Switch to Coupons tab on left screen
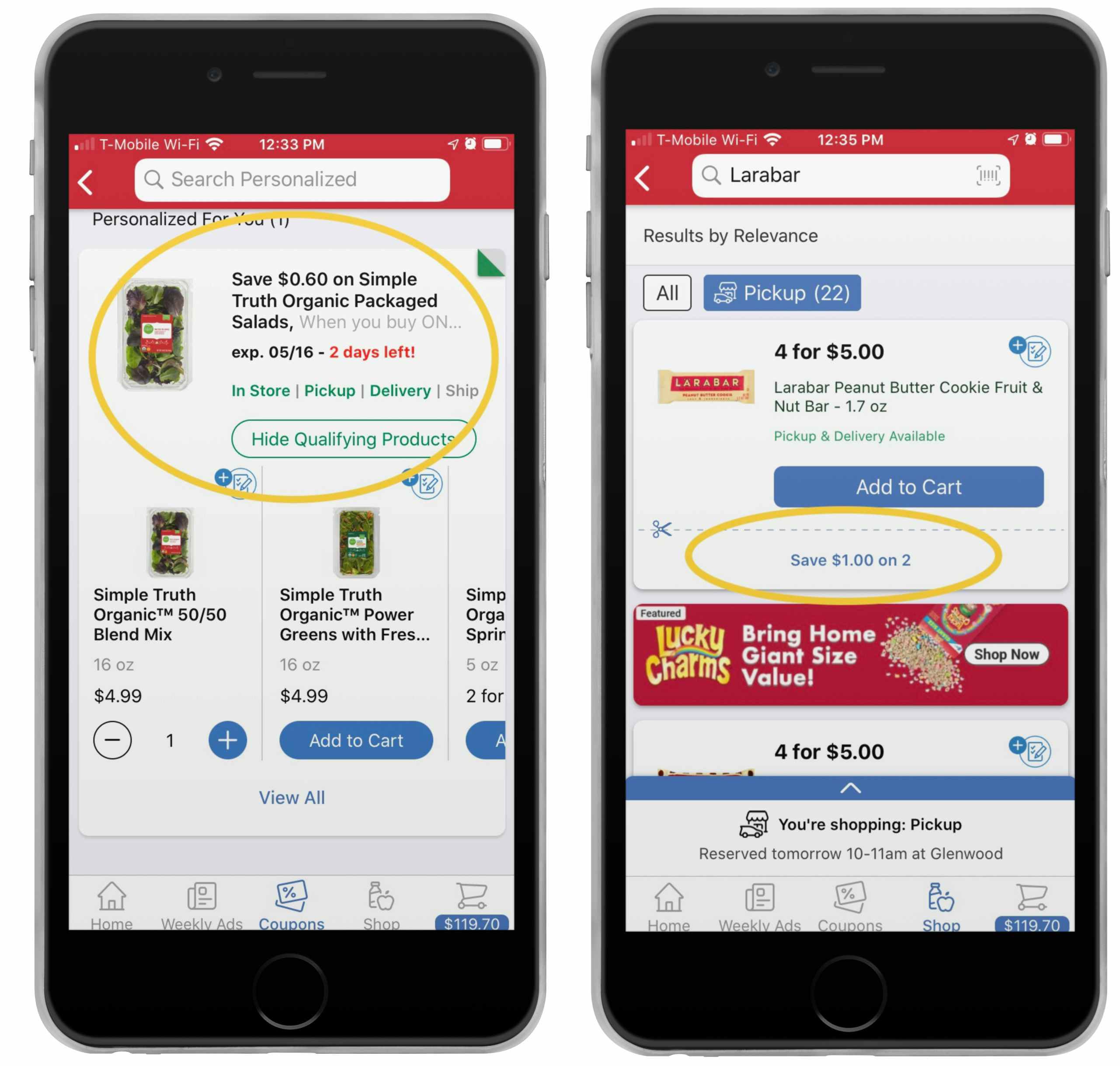This screenshot has width=1120, height=1066. (x=280, y=900)
